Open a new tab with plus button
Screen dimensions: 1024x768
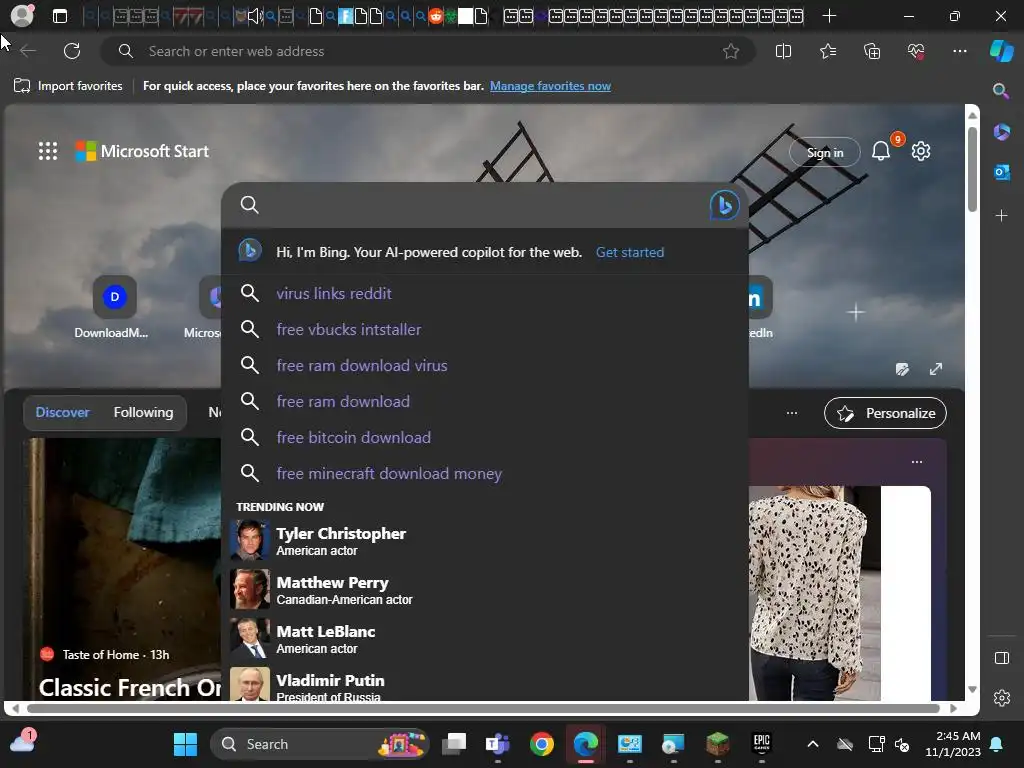(829, 16)
